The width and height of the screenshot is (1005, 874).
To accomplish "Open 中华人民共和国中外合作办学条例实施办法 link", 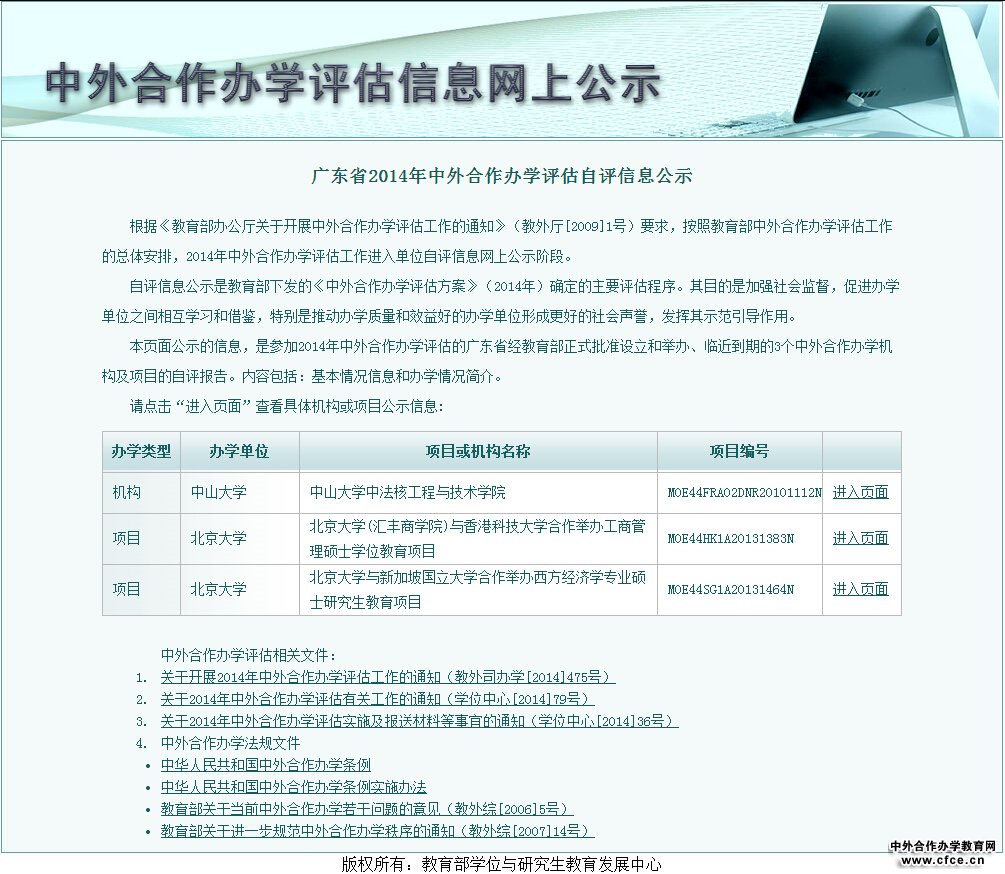I will click(294, 787).
